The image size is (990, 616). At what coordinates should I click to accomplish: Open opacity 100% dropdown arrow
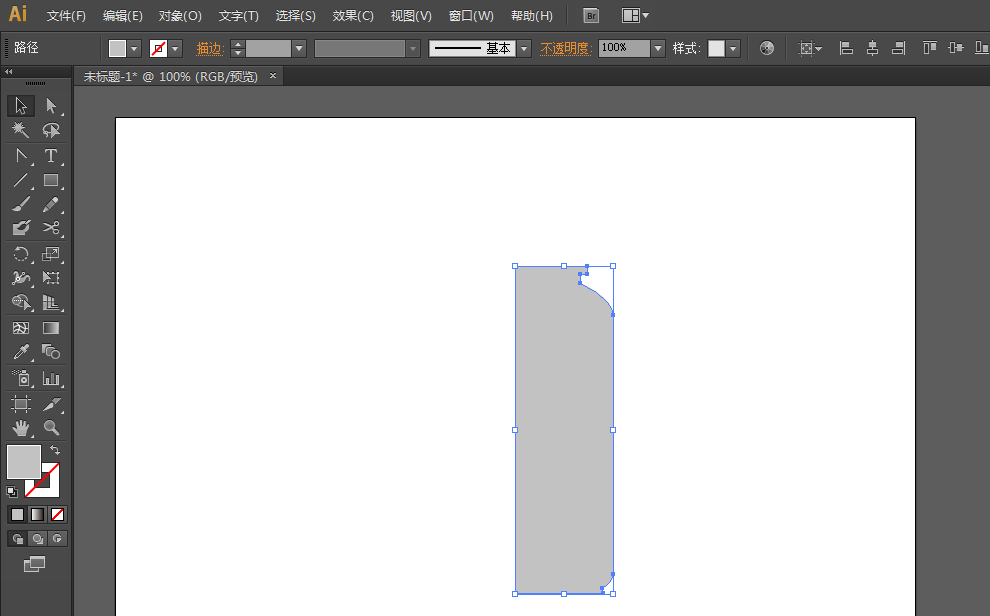click(x=658, y=49)
